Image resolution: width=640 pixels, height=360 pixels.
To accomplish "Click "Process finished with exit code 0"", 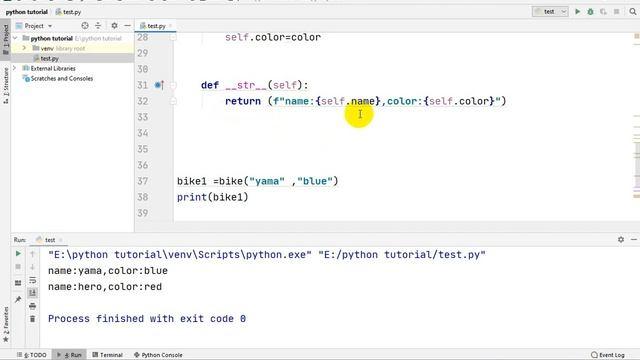I will [x=147, y=318].
